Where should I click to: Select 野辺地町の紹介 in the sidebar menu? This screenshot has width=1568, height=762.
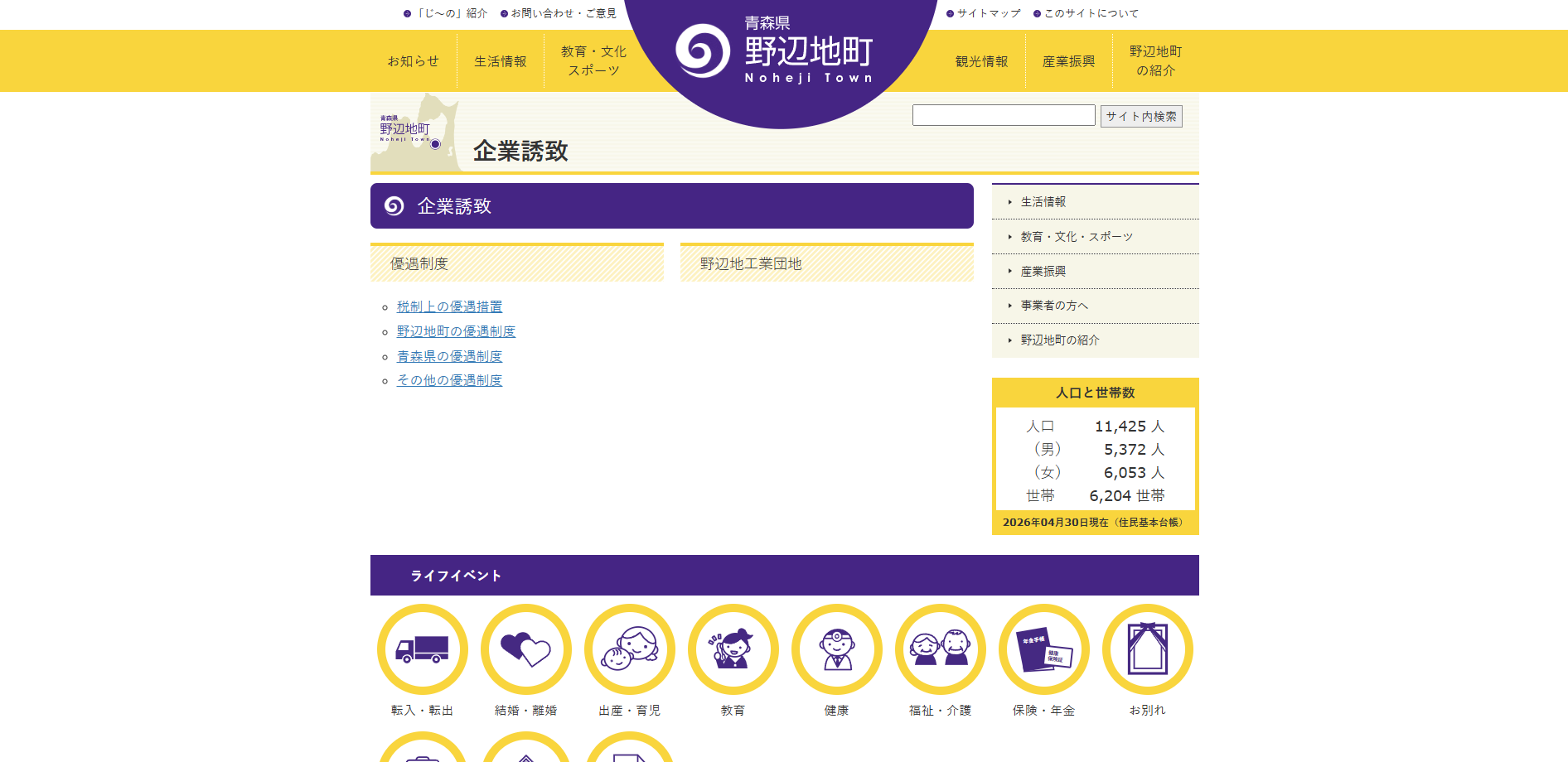click(x=1096, y=340)
